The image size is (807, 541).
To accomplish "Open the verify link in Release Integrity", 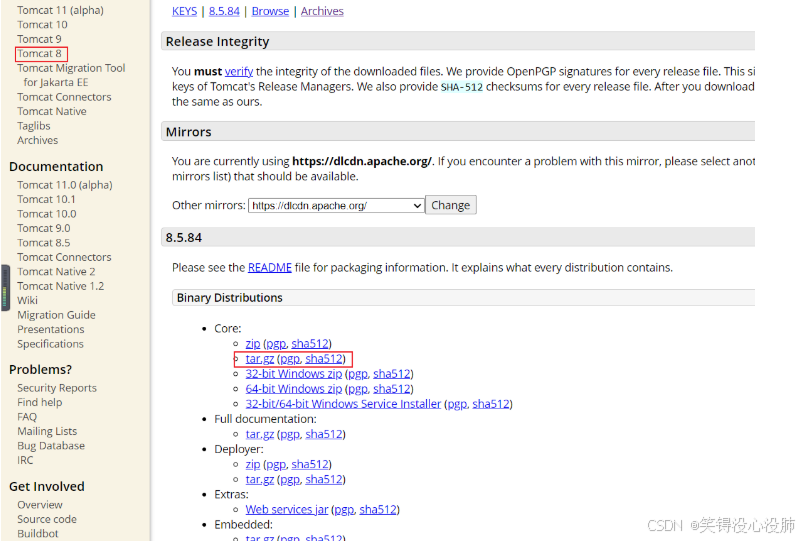I will [x=239, y=71].
